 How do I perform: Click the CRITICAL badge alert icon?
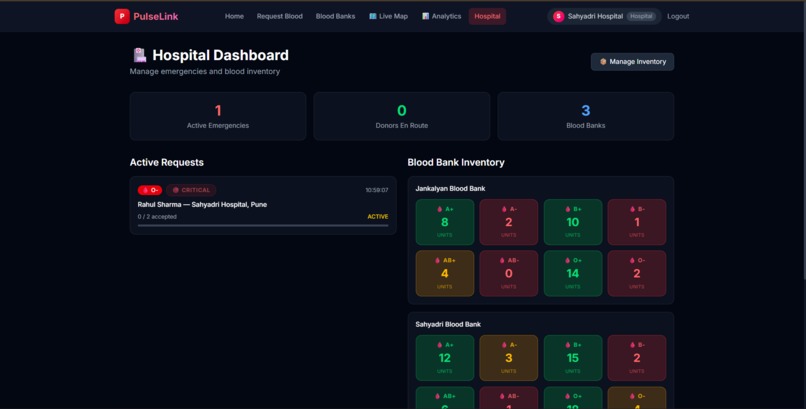tap(176, 190)
